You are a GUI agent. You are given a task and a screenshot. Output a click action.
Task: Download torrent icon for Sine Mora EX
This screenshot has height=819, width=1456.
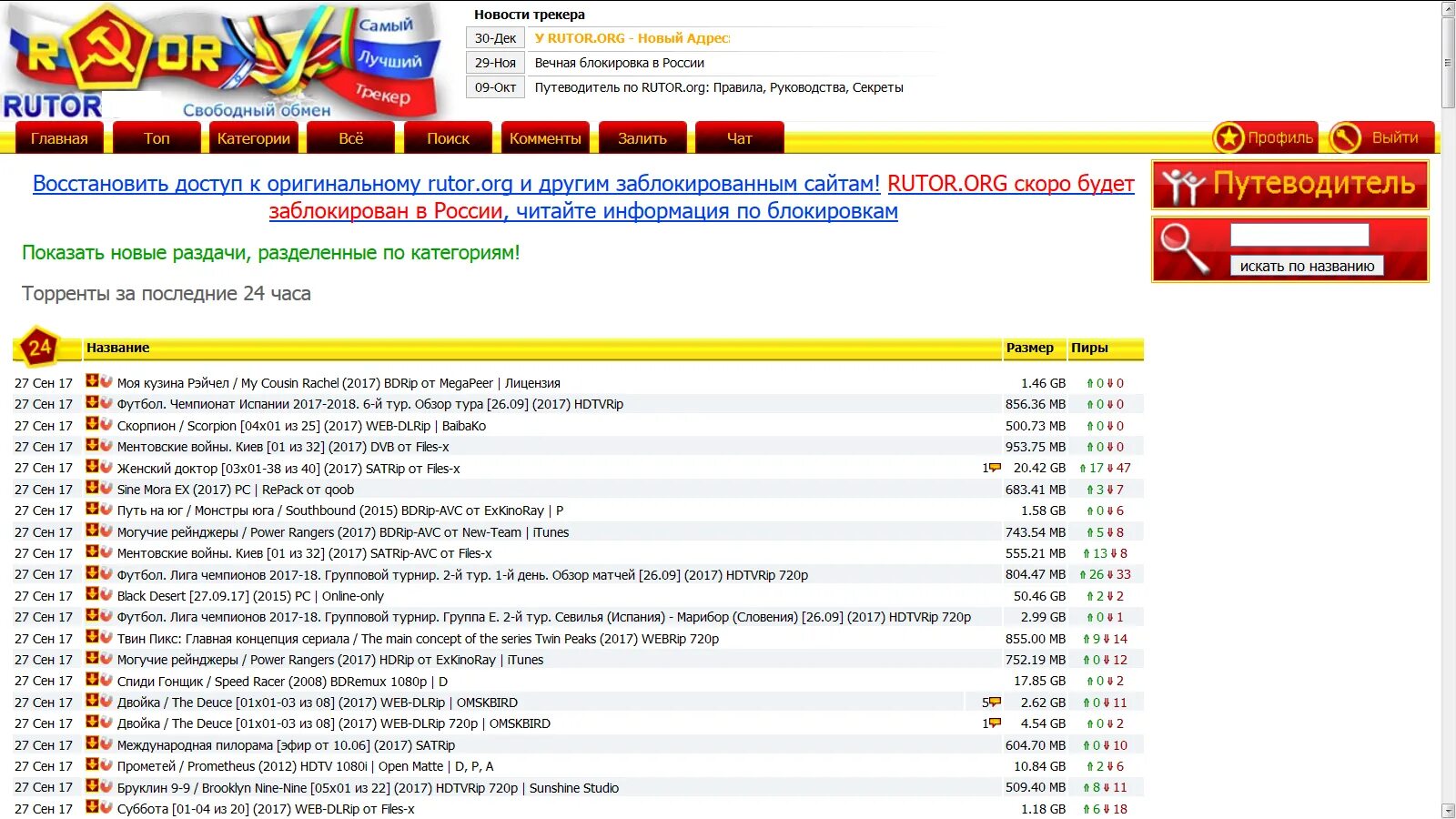92,488
